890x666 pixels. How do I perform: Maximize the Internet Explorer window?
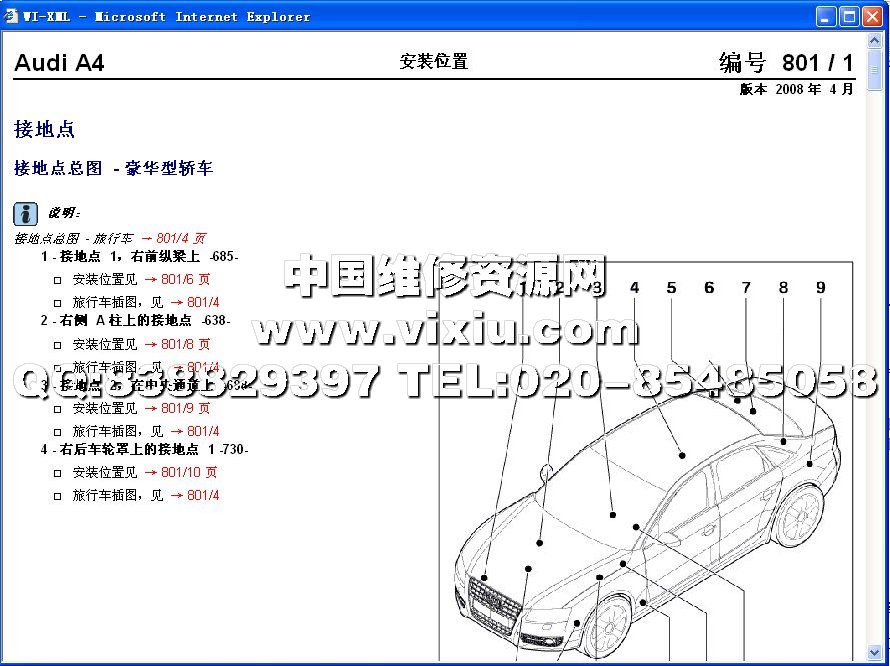tap(849, 16)
